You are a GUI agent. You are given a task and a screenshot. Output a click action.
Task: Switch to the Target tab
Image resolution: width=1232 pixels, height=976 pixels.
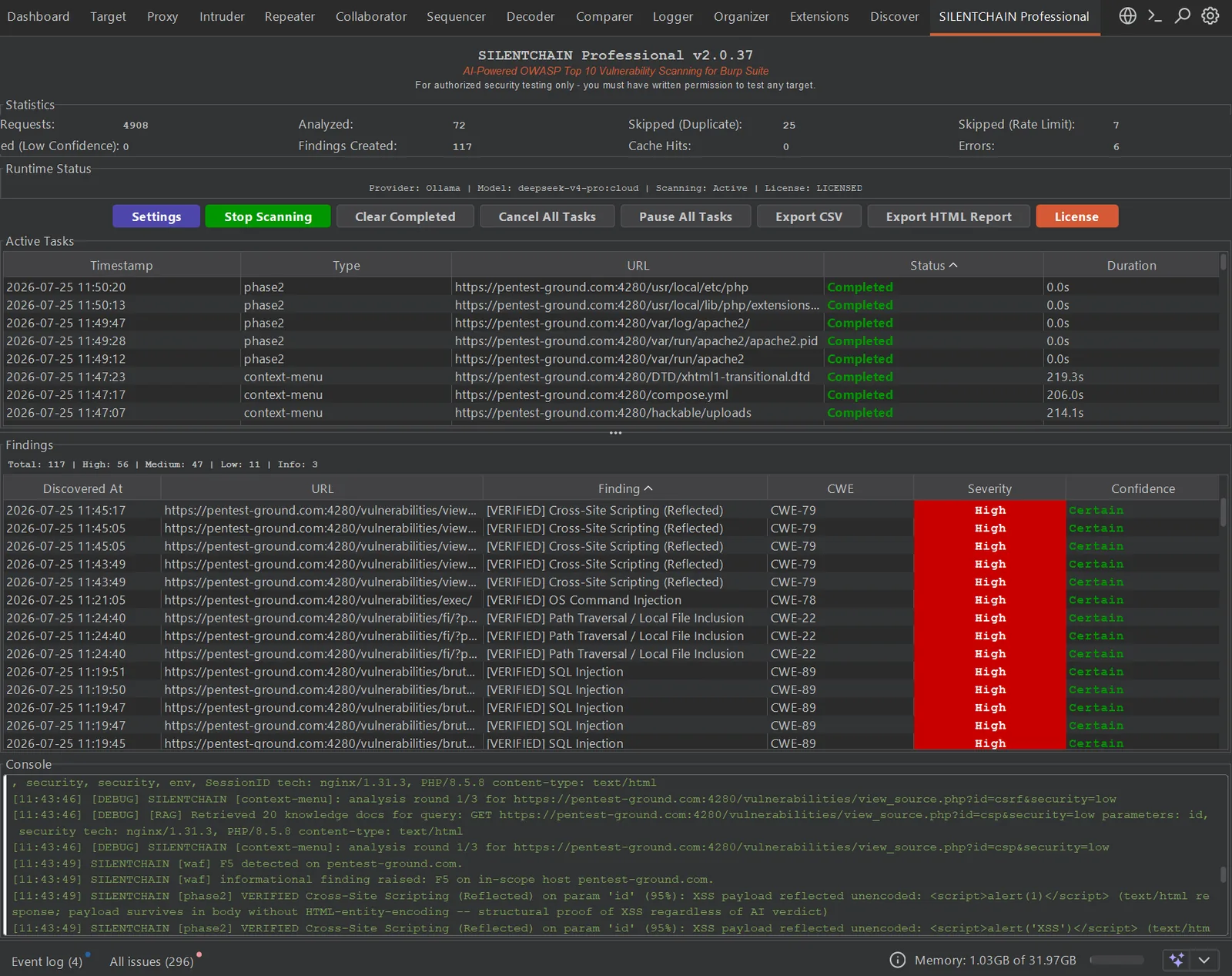coord(108,16)
